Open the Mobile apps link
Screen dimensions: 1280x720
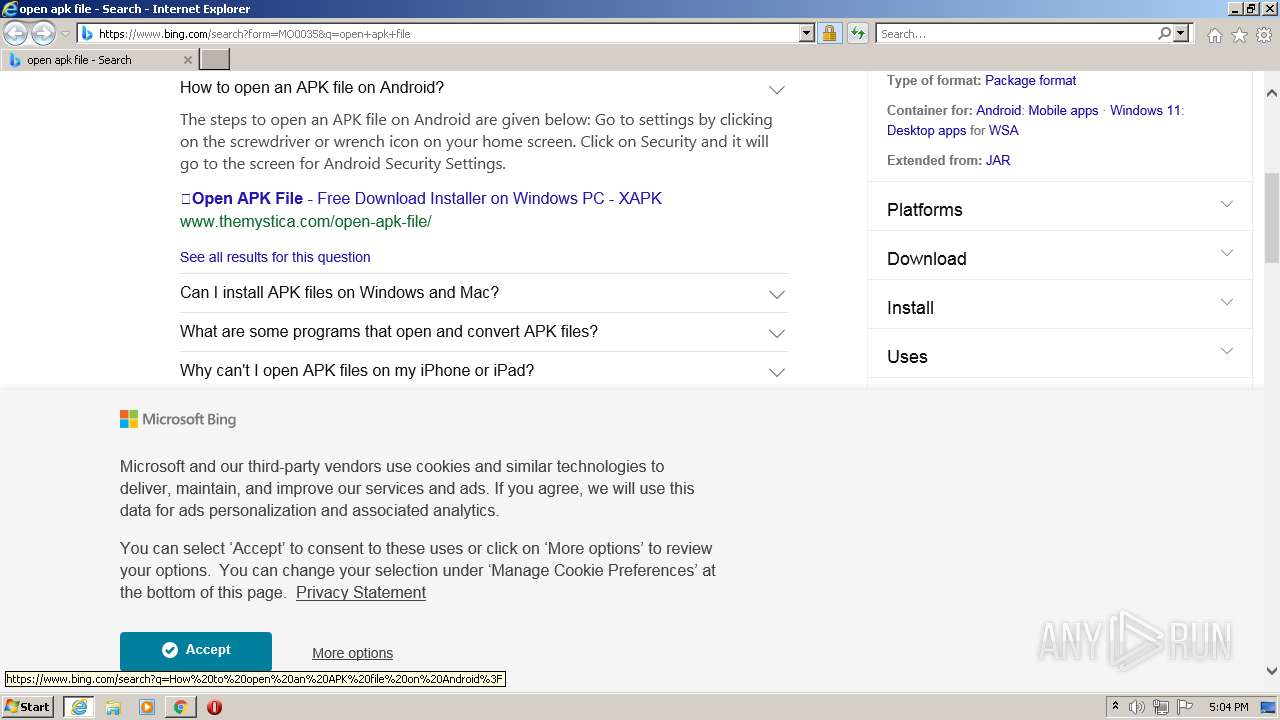click(x=1063, y=110)
